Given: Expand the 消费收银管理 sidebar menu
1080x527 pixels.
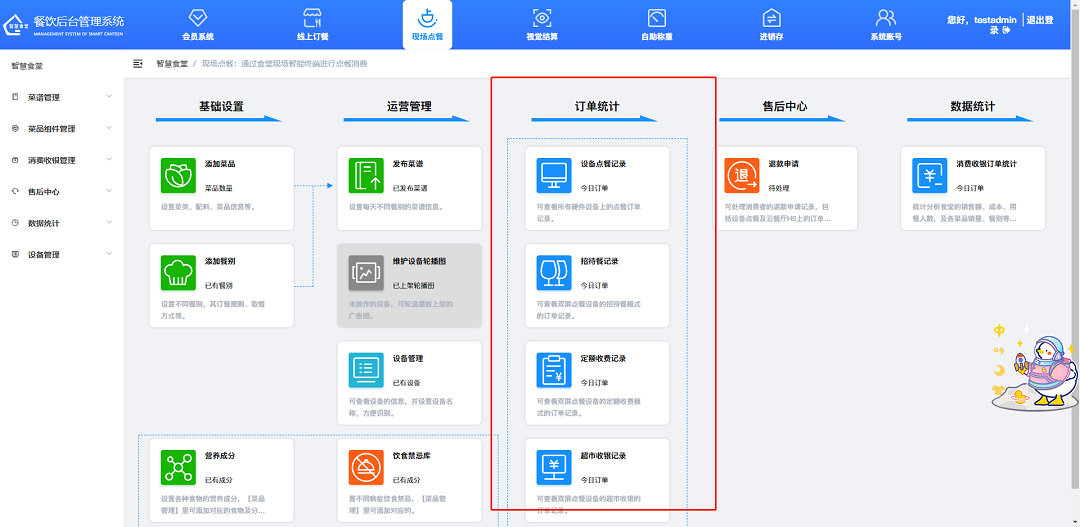Looking at the screenshot, I should [60, 160].
